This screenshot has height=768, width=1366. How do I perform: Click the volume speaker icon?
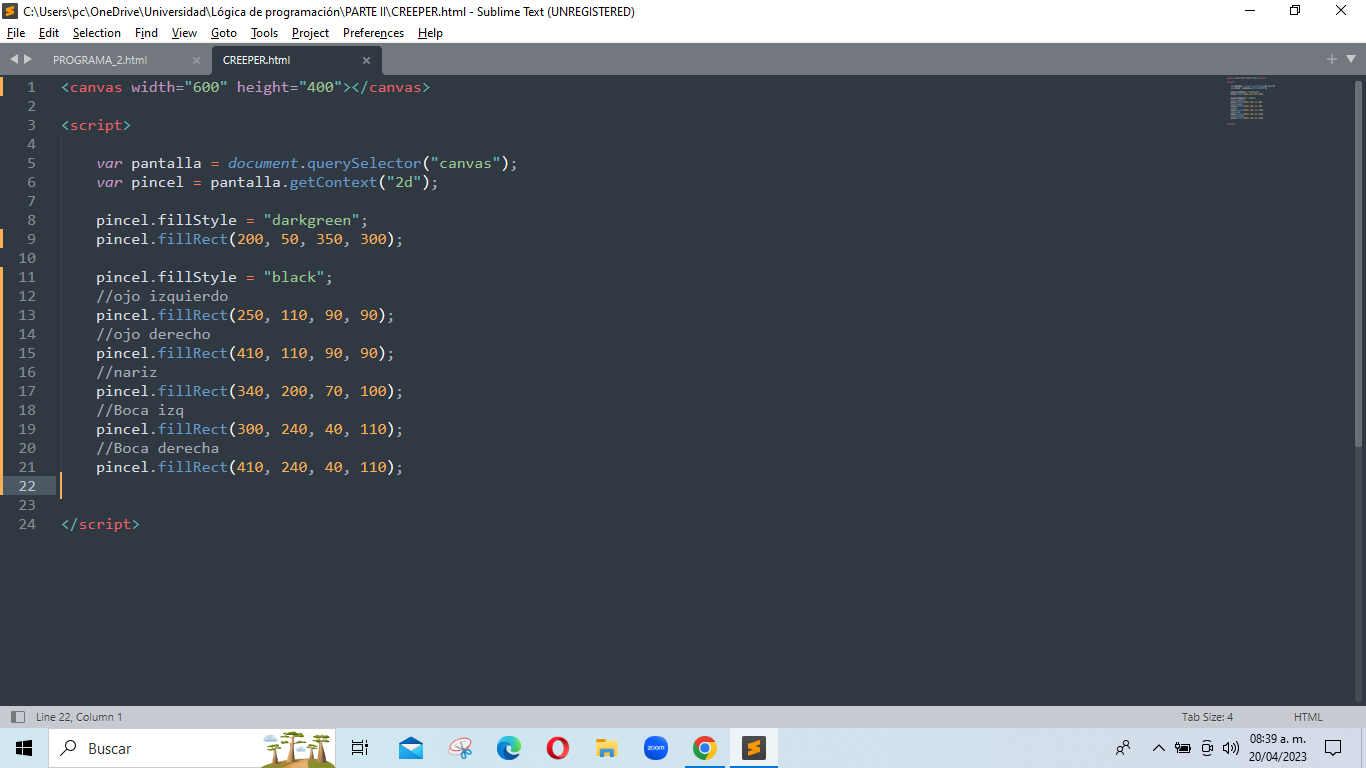1231,748
